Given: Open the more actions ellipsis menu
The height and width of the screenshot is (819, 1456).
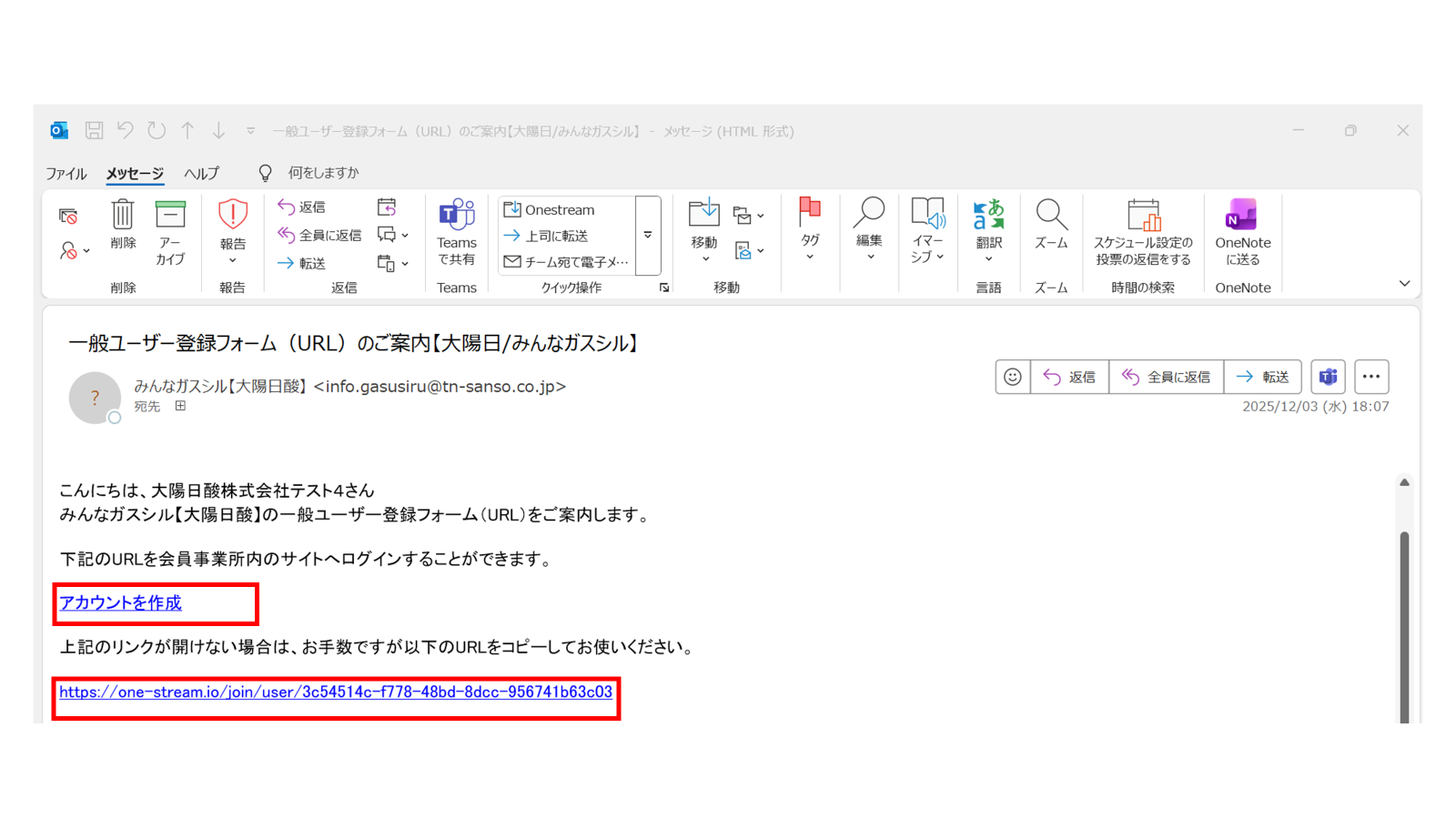Looking at the screenshot, I should [x=1371, y=377].
